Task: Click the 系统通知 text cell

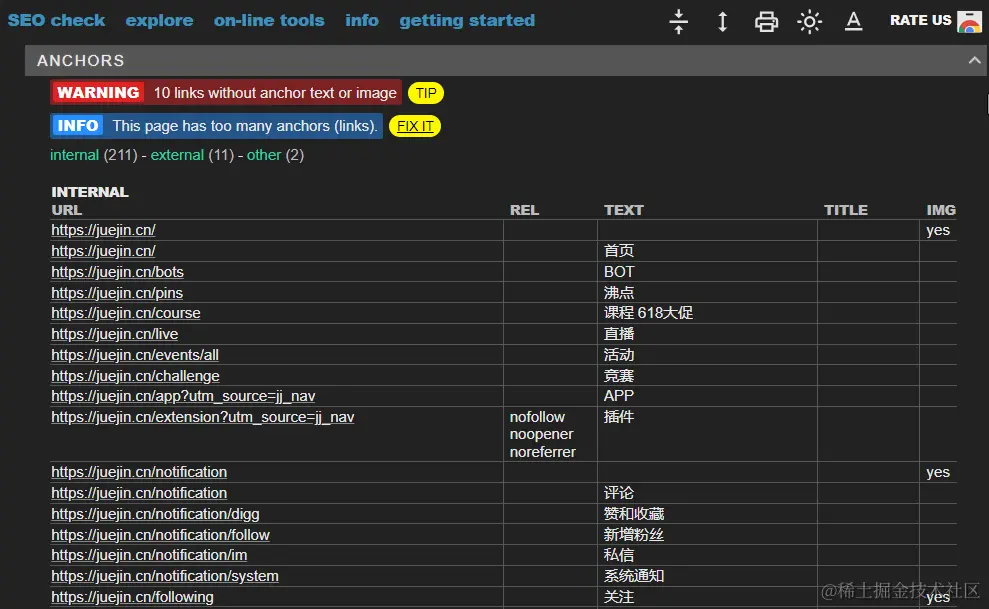Action: pyautogui.click(x=634, y=576)
